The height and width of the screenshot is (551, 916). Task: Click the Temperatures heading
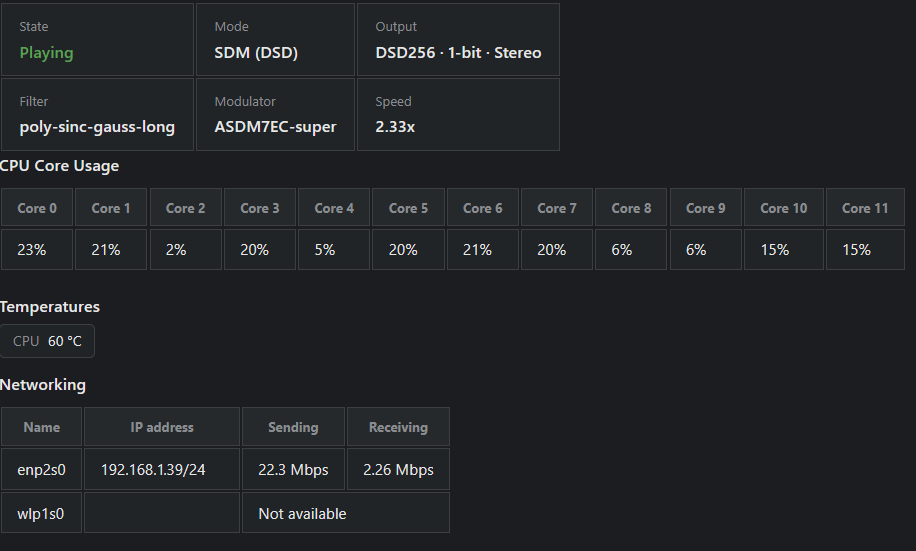pos(50,307)
